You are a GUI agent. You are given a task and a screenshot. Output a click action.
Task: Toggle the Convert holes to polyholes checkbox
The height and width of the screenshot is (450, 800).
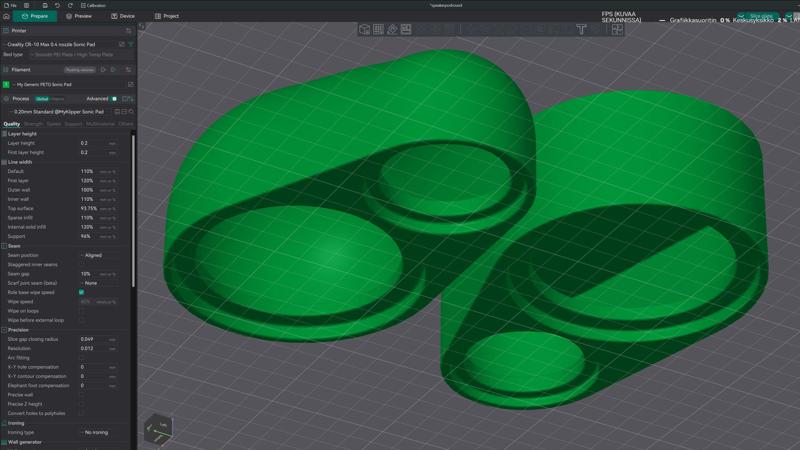click(82, 414)
